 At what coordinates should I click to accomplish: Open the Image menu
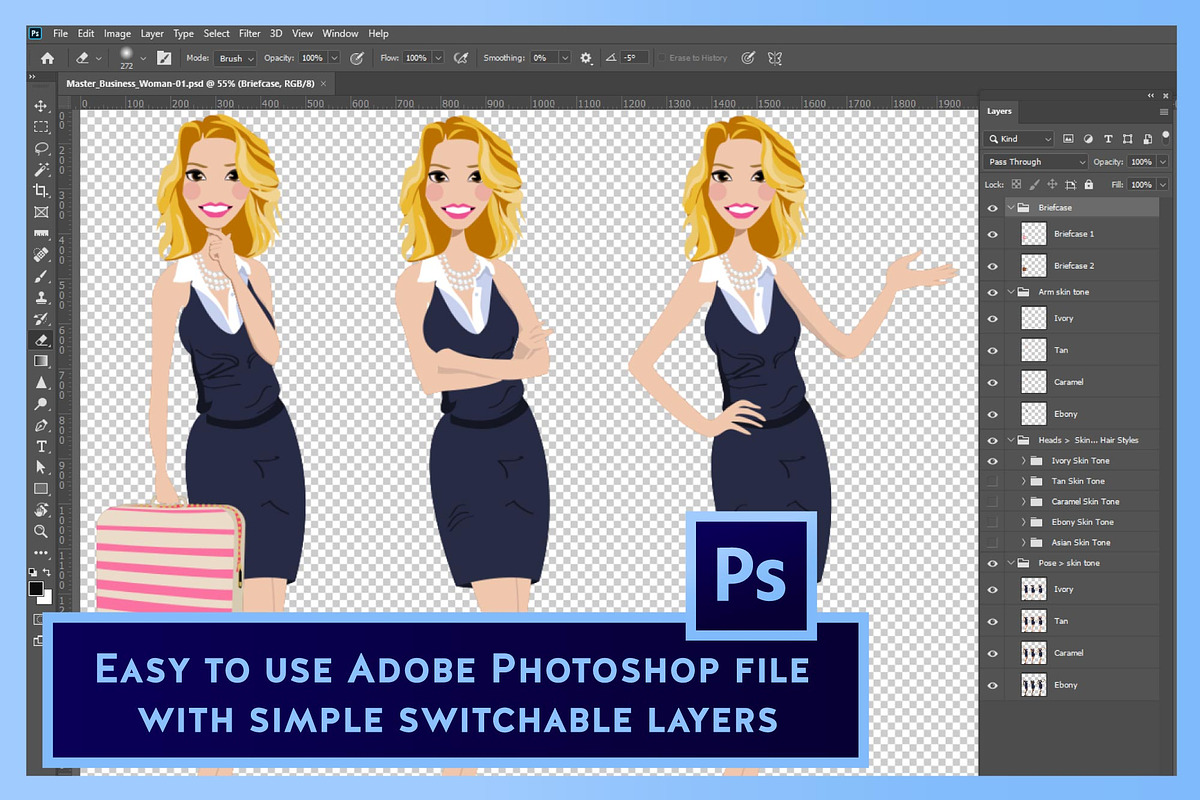click(x=117, y=33)
